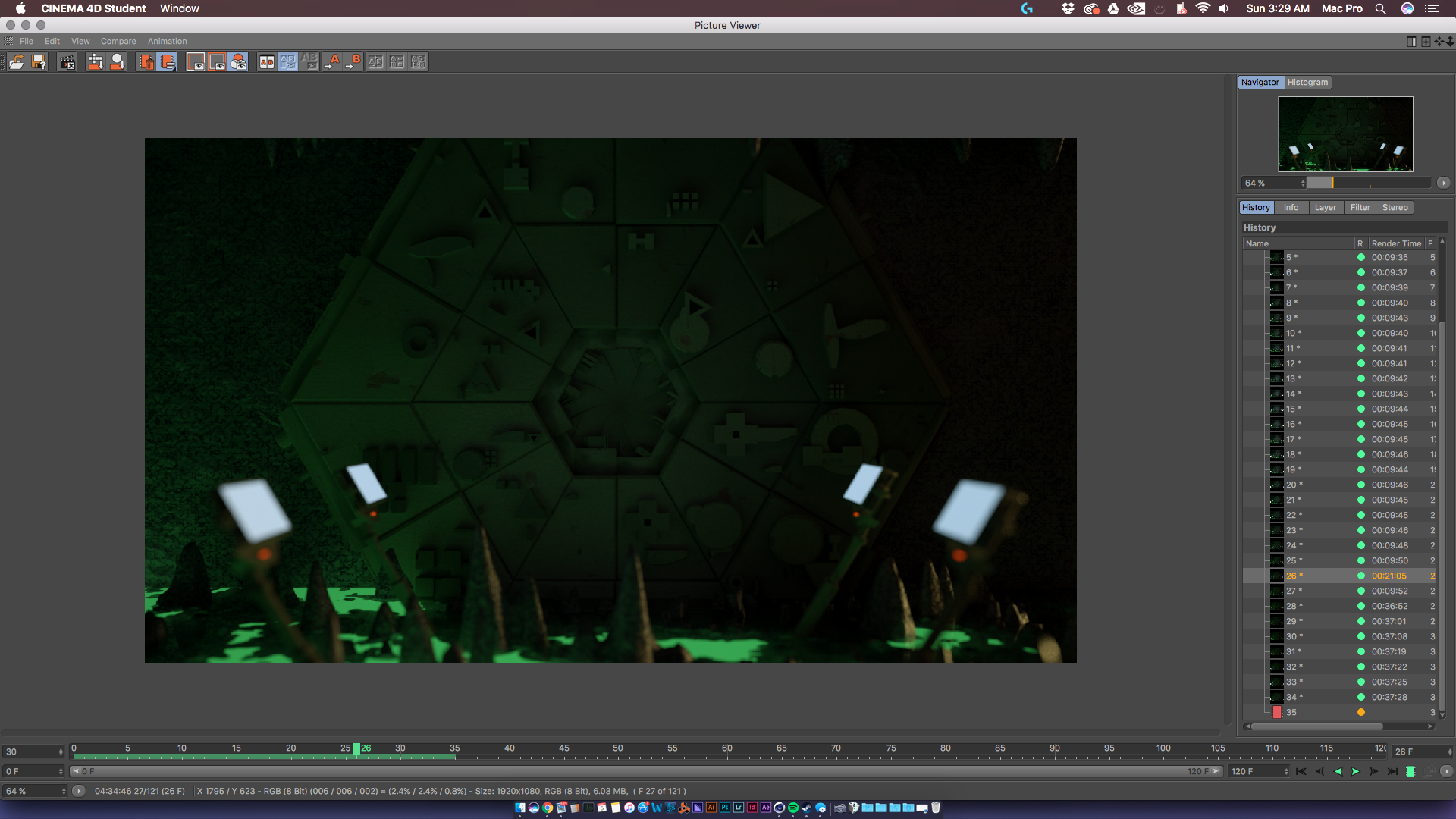This screenshot has height=819, width=1456.
Task: Click the Remove Image trash icon
Action: (146, 62)
